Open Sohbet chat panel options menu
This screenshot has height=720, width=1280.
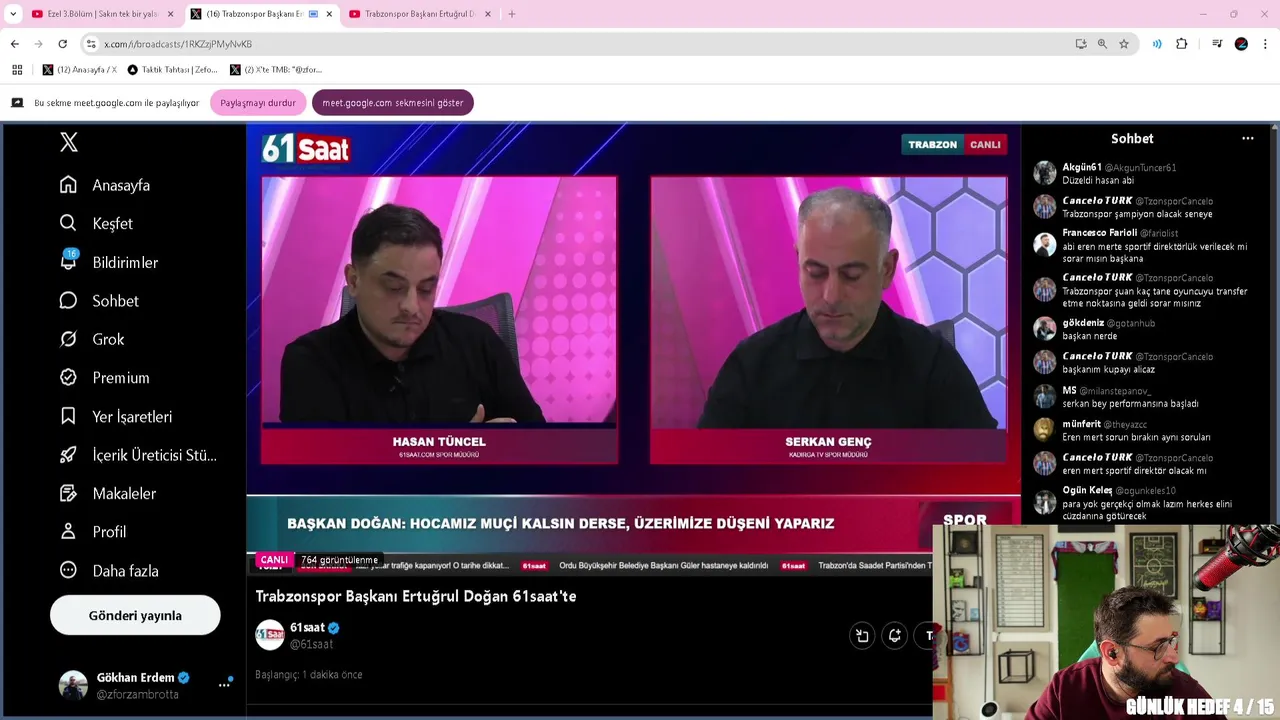coord(1247,139)
